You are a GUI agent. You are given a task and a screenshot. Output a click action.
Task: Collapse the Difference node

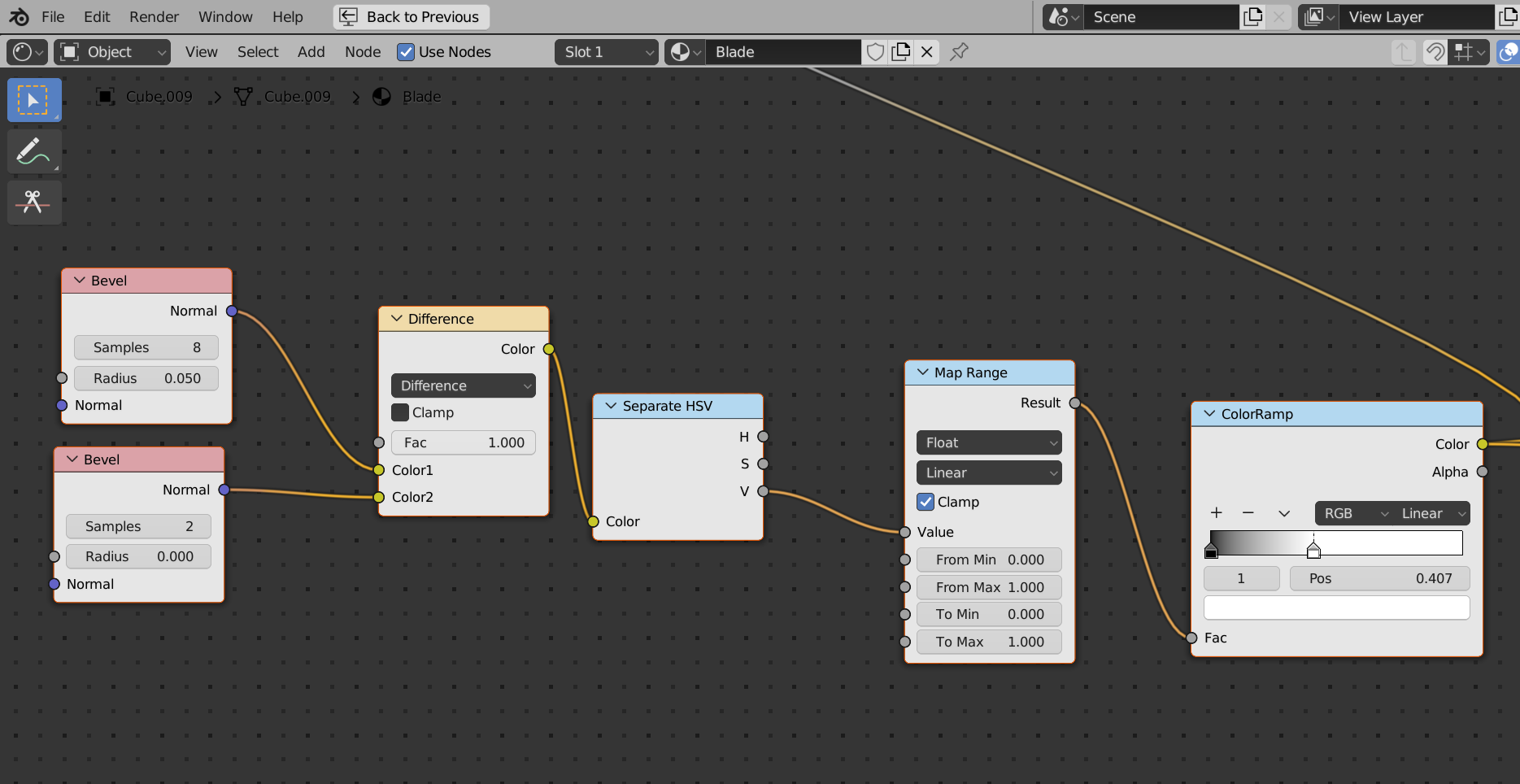(x=397, y=319)
